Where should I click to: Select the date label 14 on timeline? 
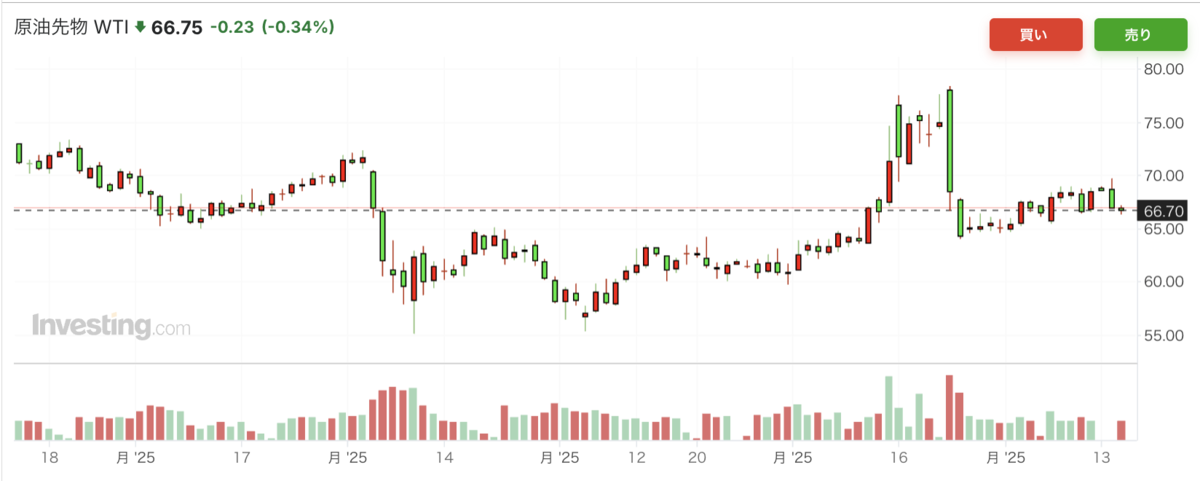point(445,457)
